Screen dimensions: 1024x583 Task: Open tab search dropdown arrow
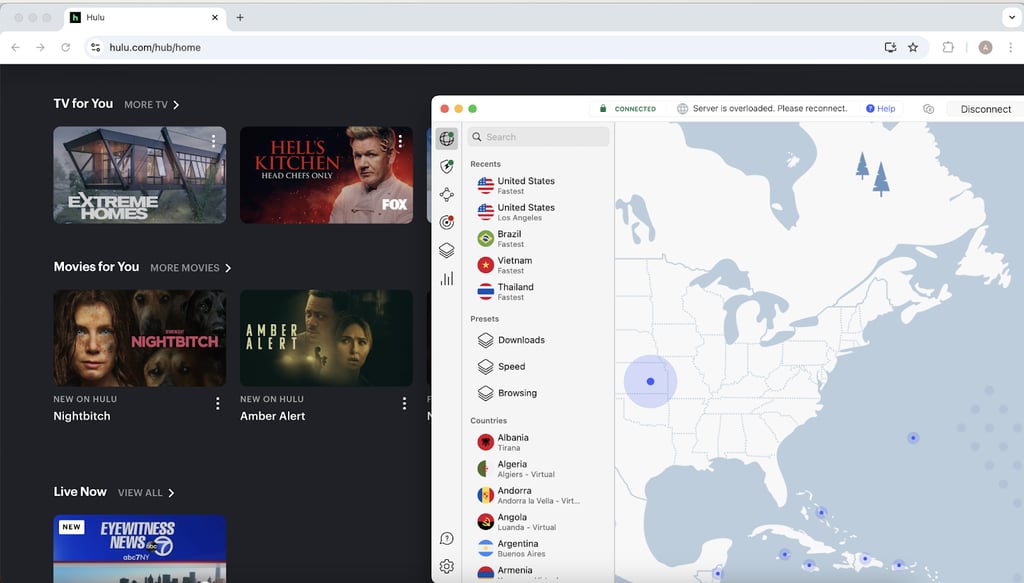coord(1012,18)
